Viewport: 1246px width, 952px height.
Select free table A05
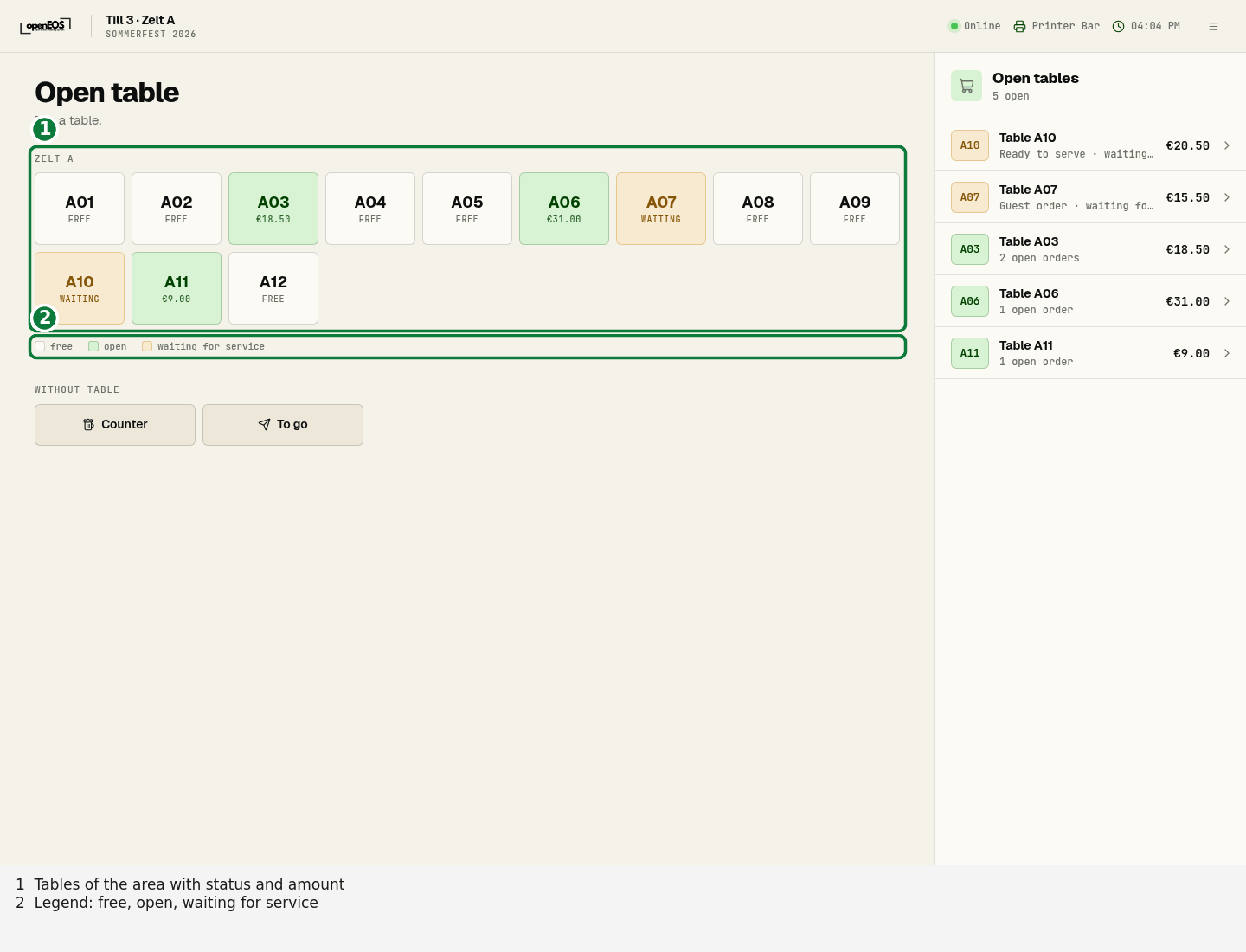tap(467, 209)
